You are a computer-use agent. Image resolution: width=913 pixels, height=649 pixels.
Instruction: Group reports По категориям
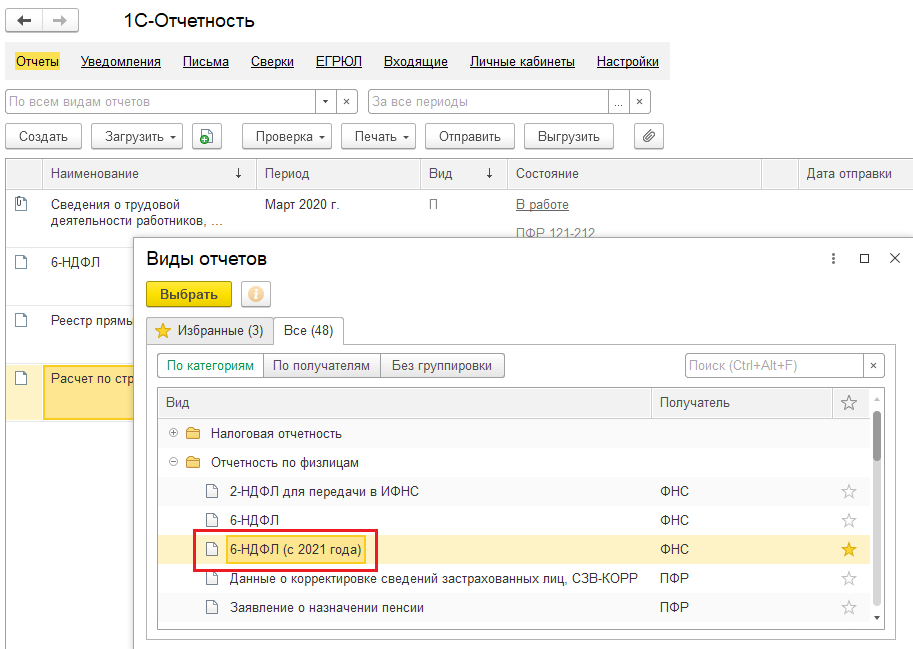click(x=210, y=366)
